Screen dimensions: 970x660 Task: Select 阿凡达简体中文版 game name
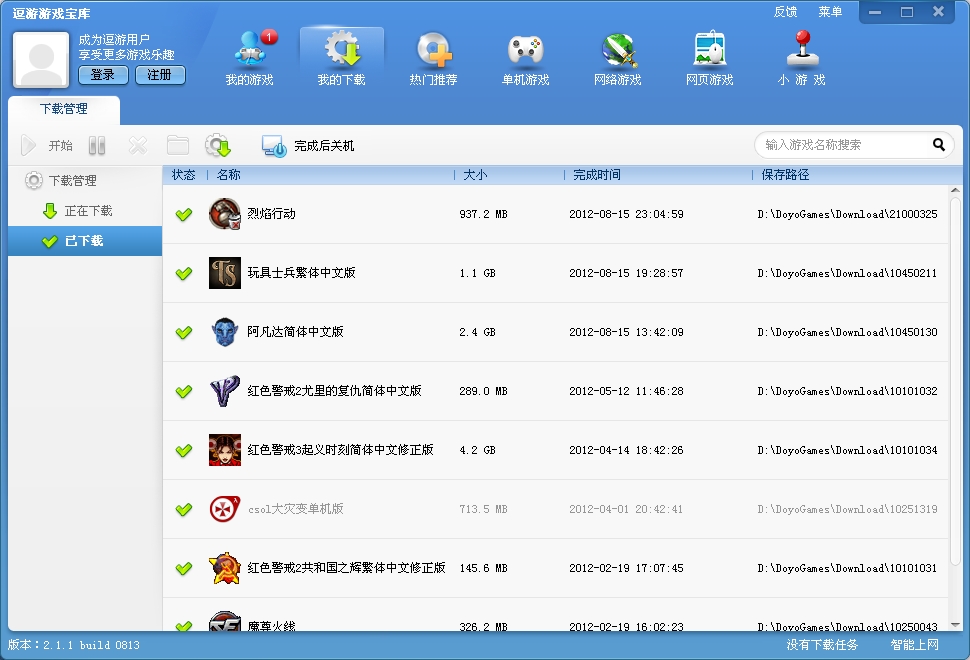[295, 332]
